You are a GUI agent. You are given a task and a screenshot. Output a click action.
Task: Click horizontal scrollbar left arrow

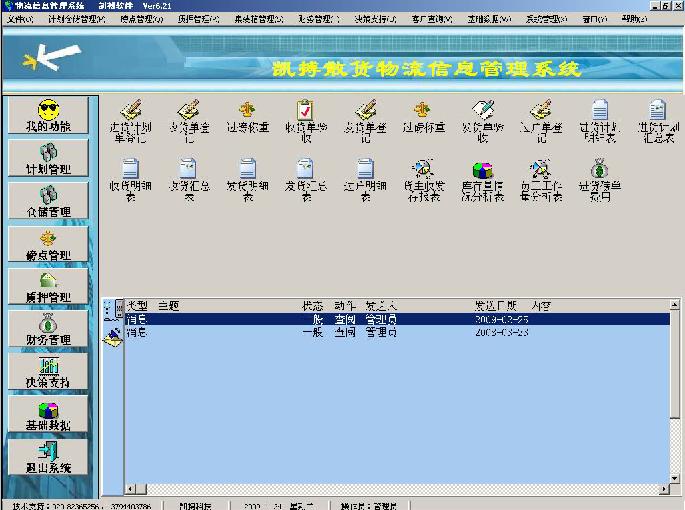[x=130, y=489]
